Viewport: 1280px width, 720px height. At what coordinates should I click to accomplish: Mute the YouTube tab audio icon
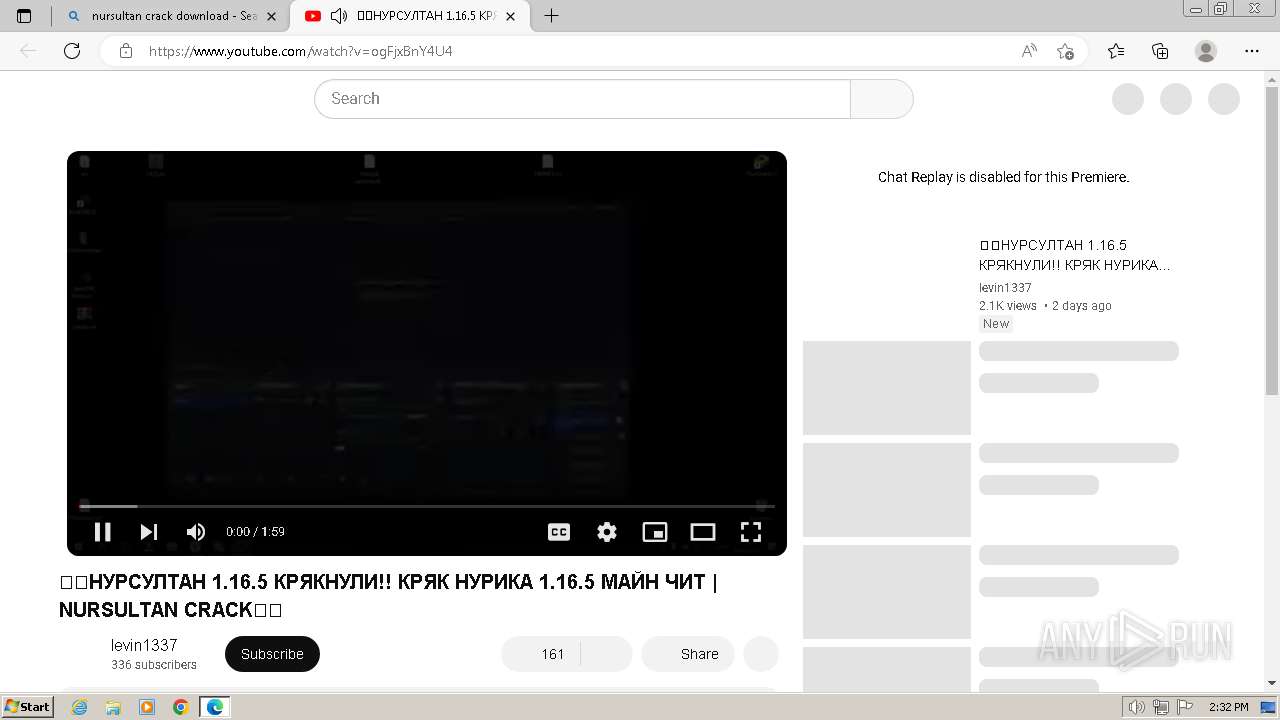click(x=339, y=16)
